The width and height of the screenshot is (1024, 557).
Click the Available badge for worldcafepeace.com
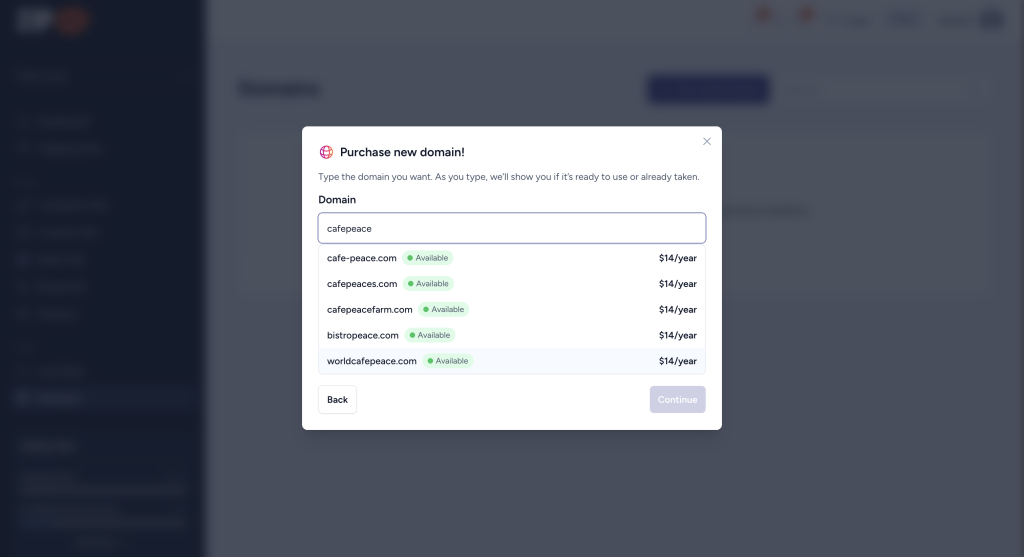pyautogui.click(x=448, y=361)
